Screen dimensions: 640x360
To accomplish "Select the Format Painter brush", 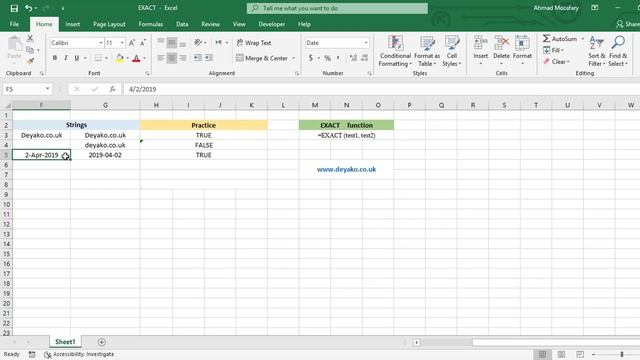I will click(30, 61).
